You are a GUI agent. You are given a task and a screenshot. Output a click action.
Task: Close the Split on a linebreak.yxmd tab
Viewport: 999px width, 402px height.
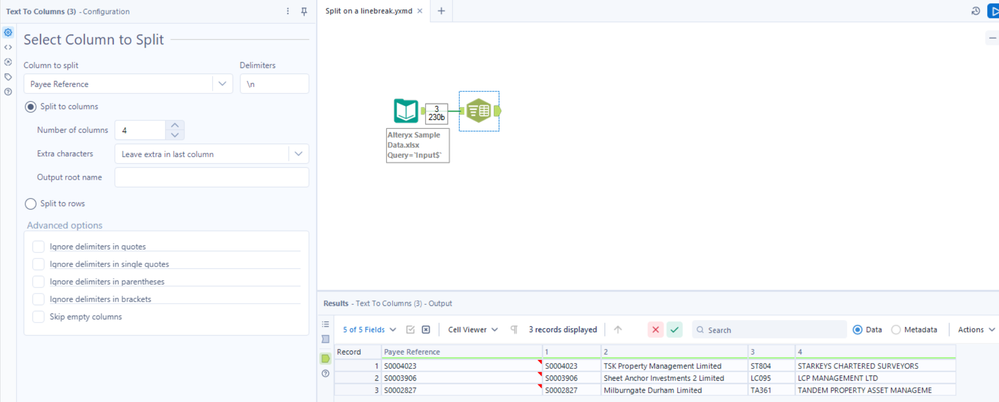pyautogui.click(x=419, y=11)
